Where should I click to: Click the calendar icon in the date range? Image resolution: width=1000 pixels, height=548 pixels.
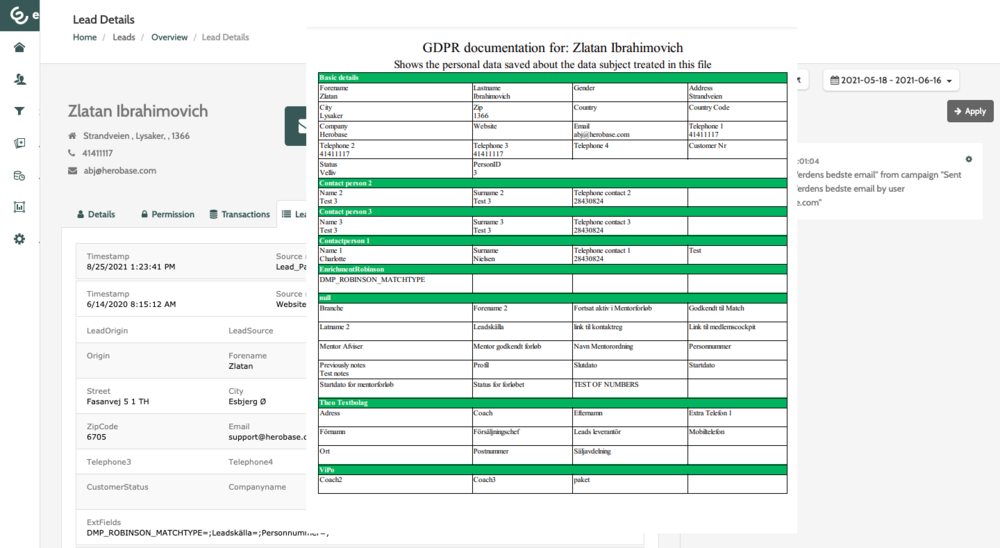pos(834,80)
